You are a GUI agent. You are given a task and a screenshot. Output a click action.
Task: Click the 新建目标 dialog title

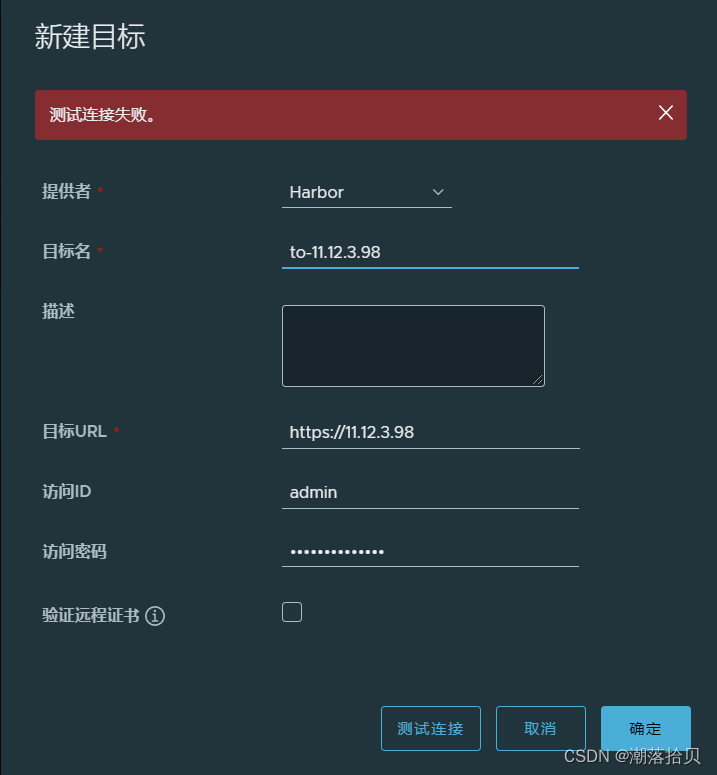(90, 37)
